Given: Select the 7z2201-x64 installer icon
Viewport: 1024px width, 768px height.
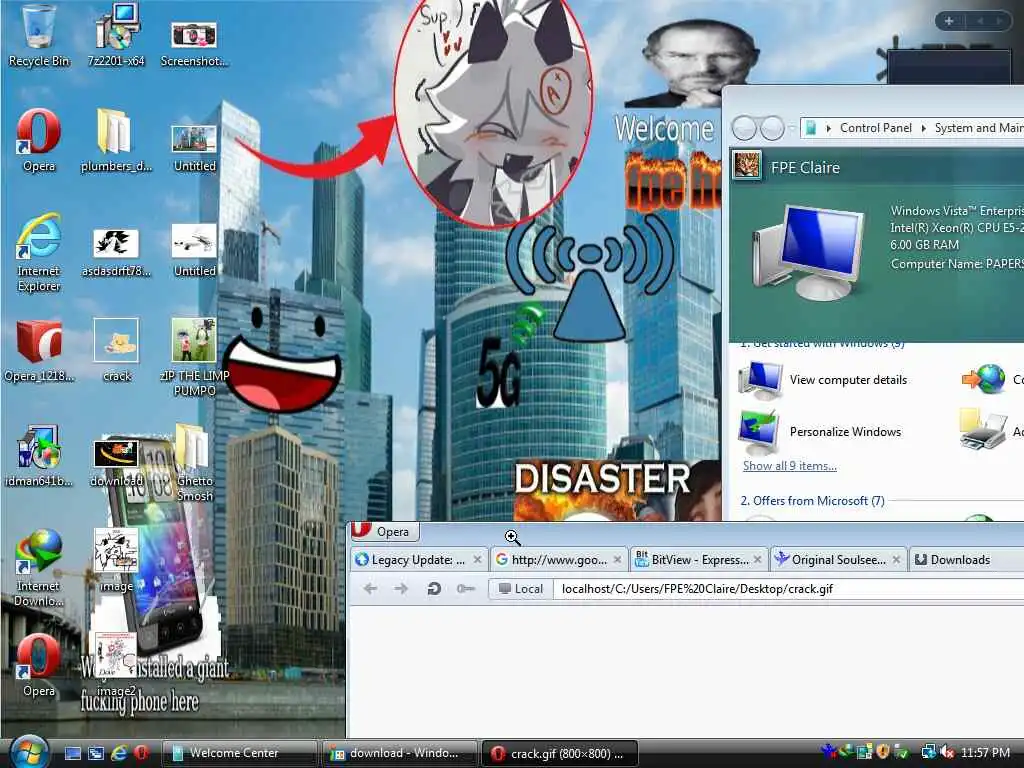Looking at the screenshot, I should pyautogui.click(x=116, y=36).
